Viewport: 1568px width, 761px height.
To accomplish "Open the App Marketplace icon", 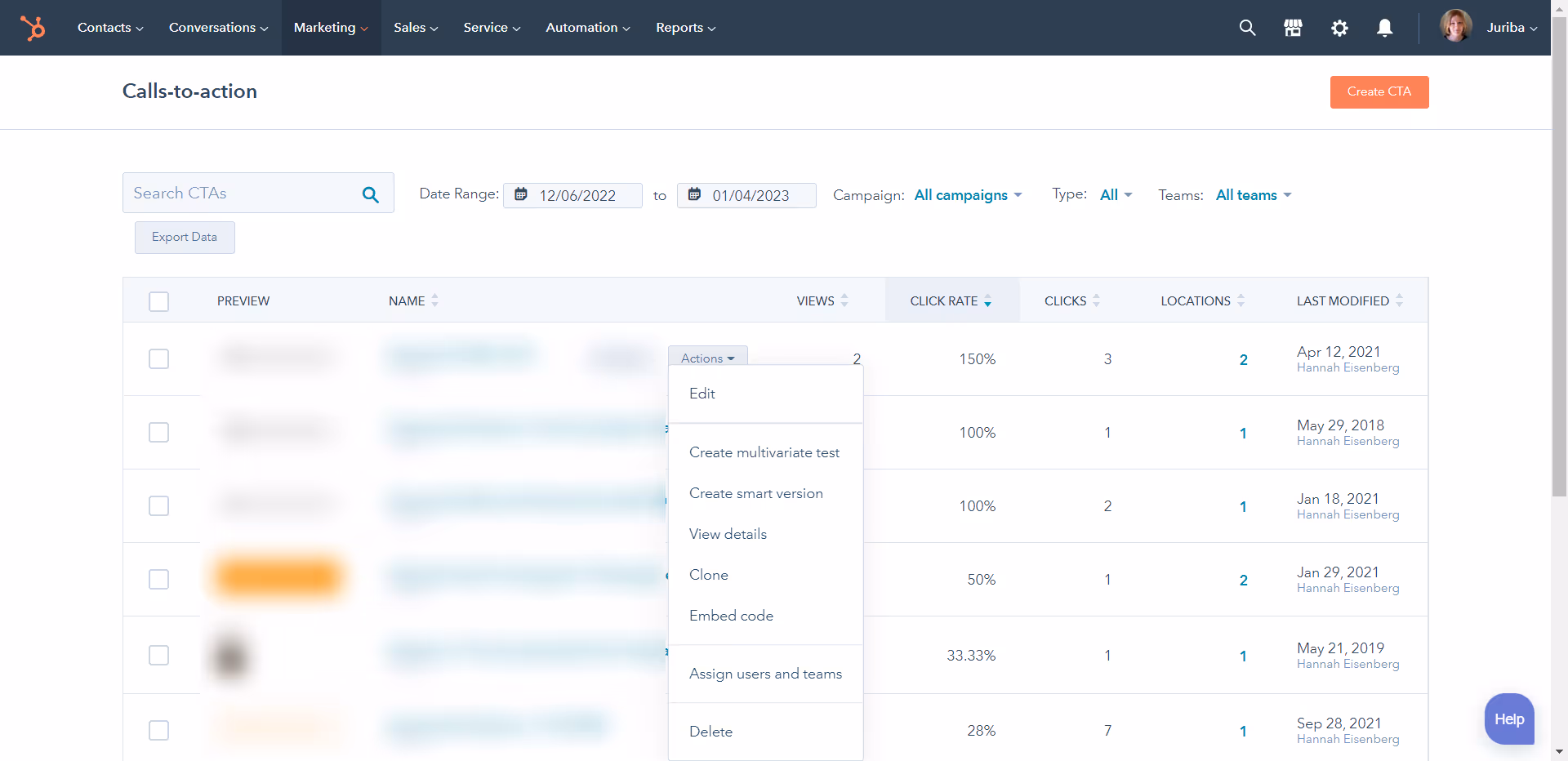I will pyautogui.click(x=1293, y=28).
